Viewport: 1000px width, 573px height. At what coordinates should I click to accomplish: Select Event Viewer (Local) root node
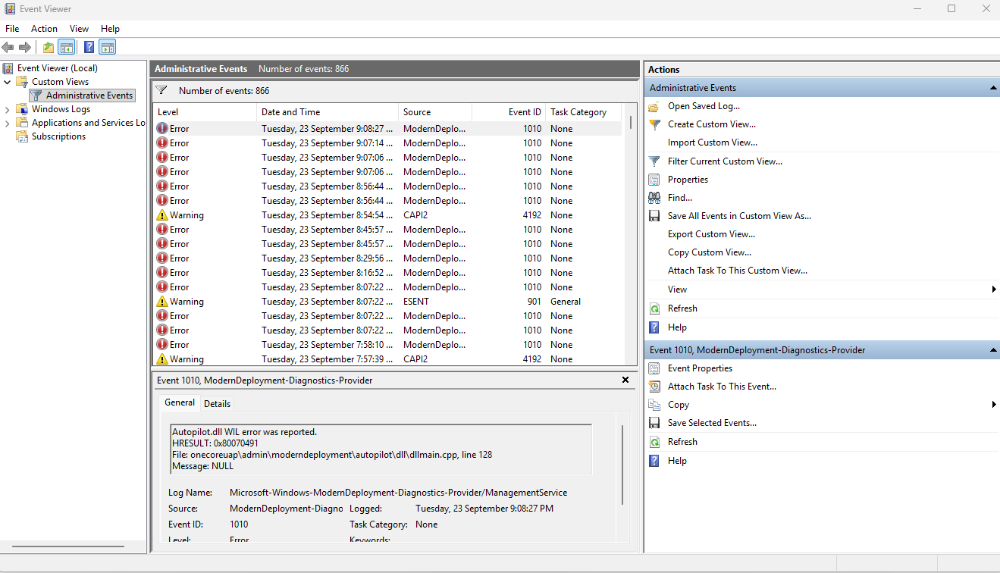(x=57, y=68)
